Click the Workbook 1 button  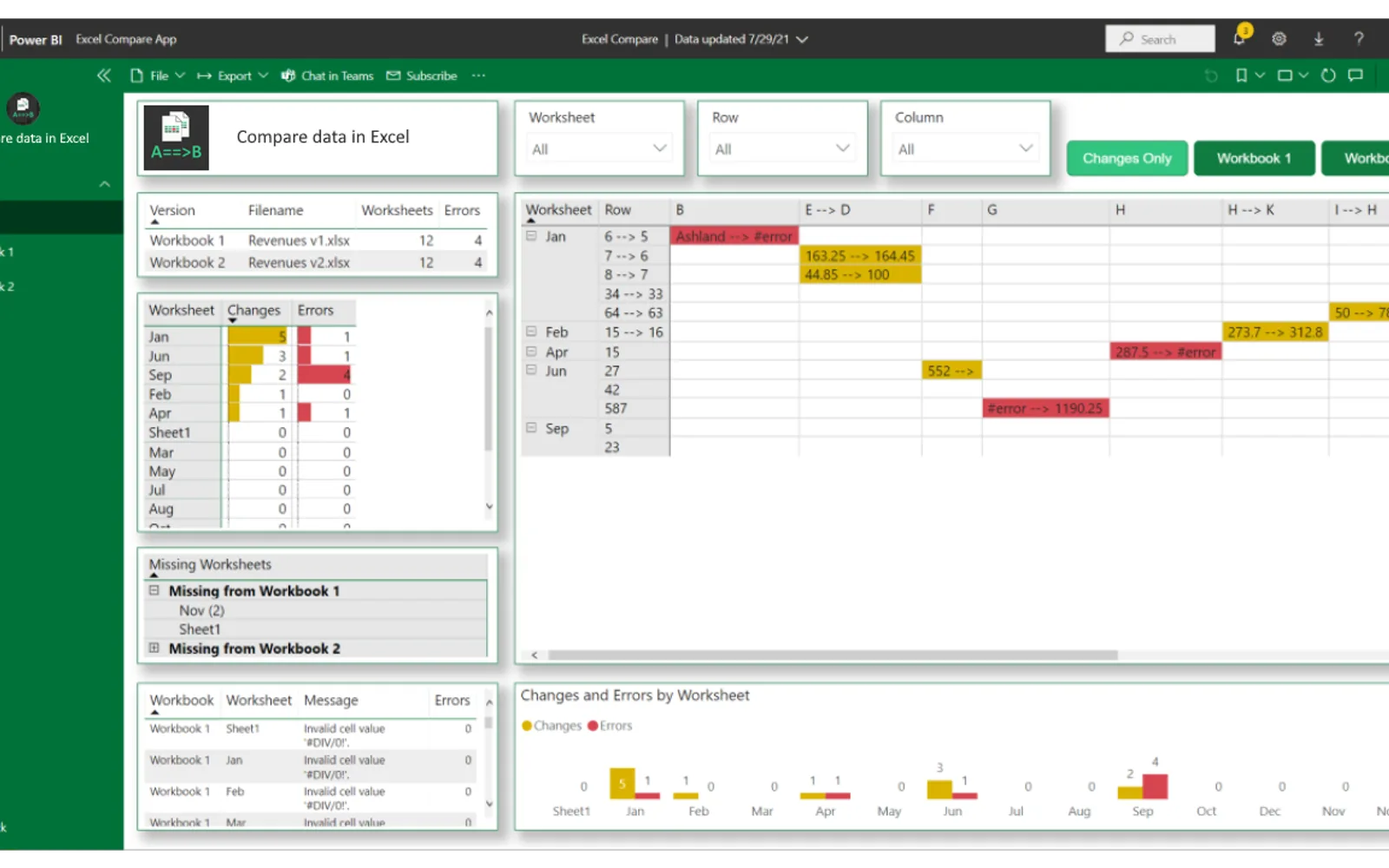tap(1254, 158)
